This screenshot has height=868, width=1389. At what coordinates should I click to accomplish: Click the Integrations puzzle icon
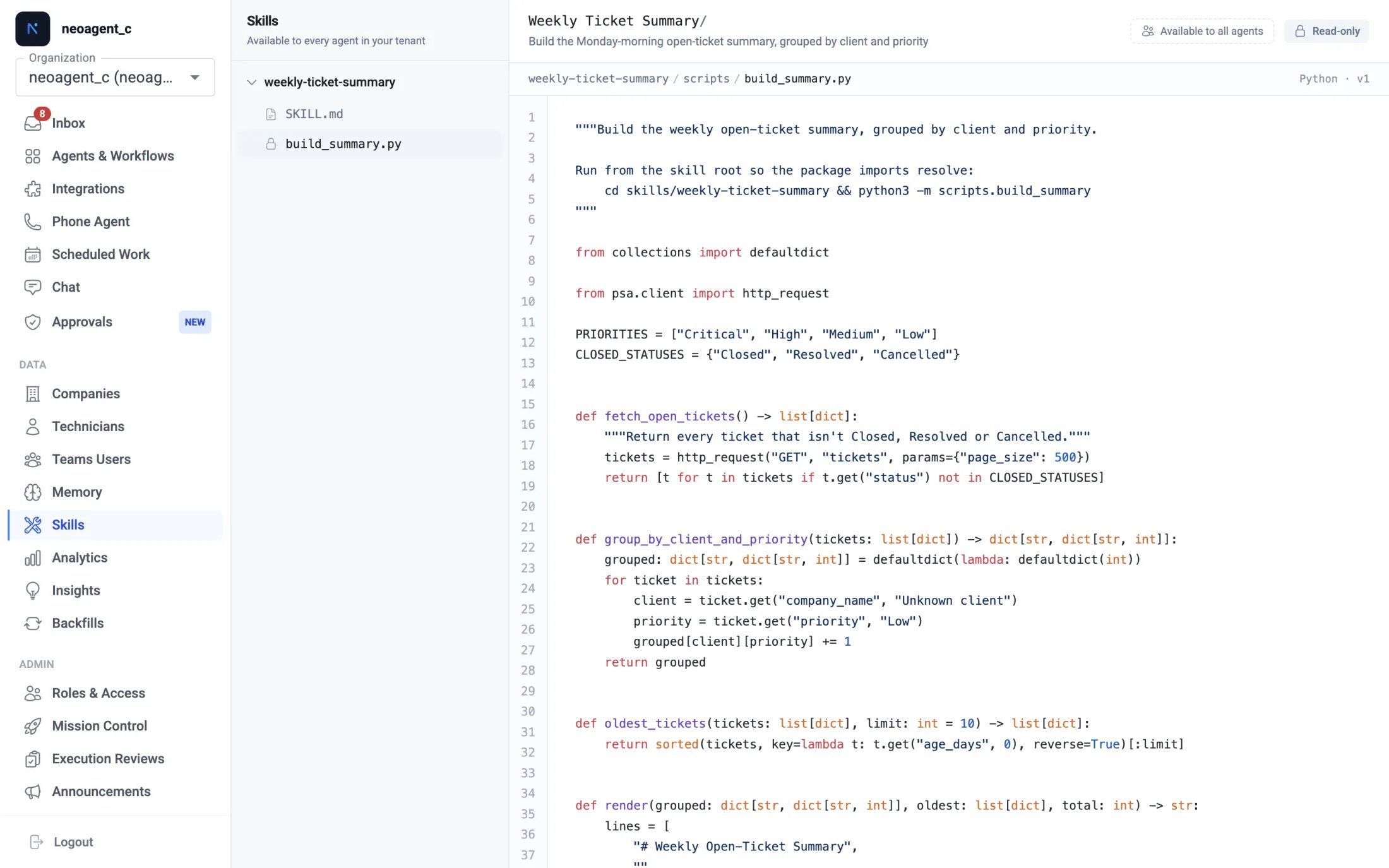pos(33,189)
